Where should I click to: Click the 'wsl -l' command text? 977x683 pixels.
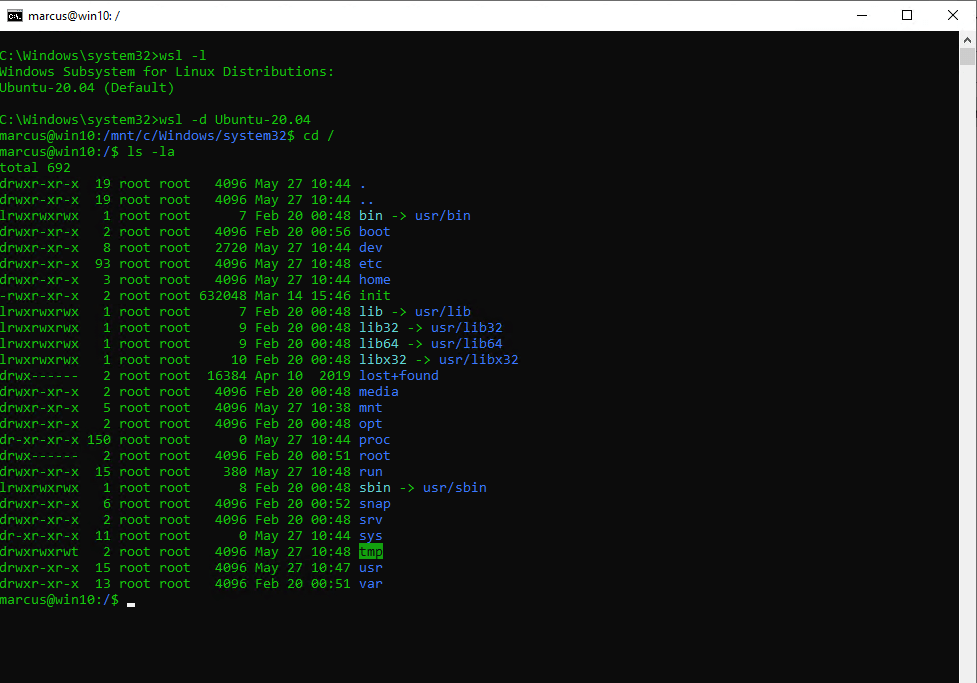183,55
